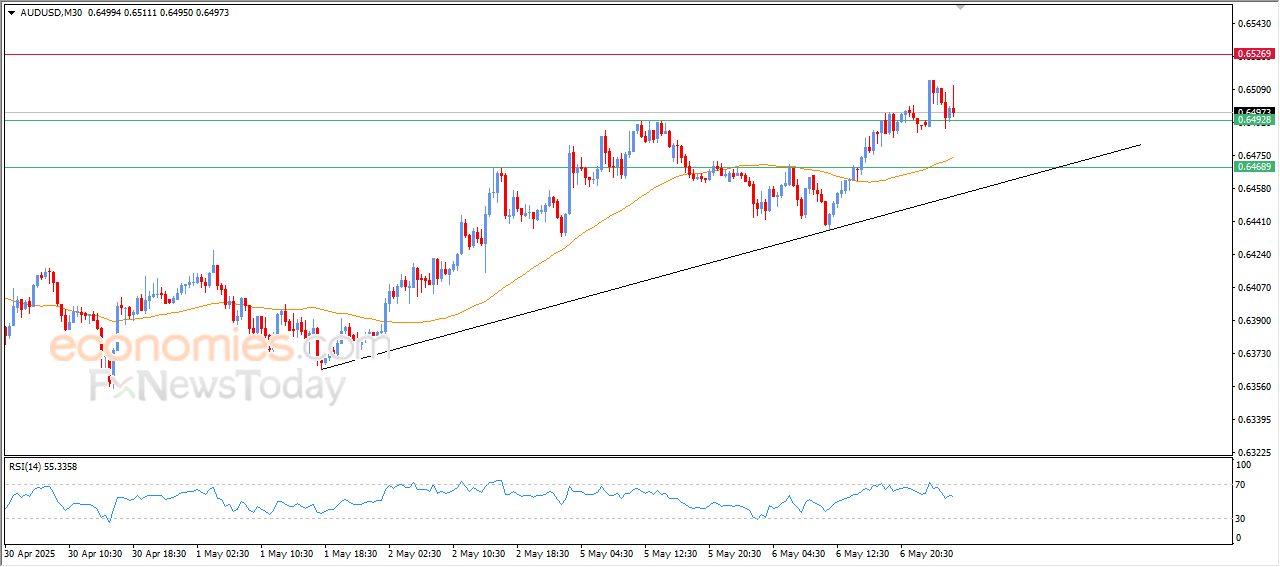Click the 6 May 20:30 time label
The image size is (1280, 567).
926,553
